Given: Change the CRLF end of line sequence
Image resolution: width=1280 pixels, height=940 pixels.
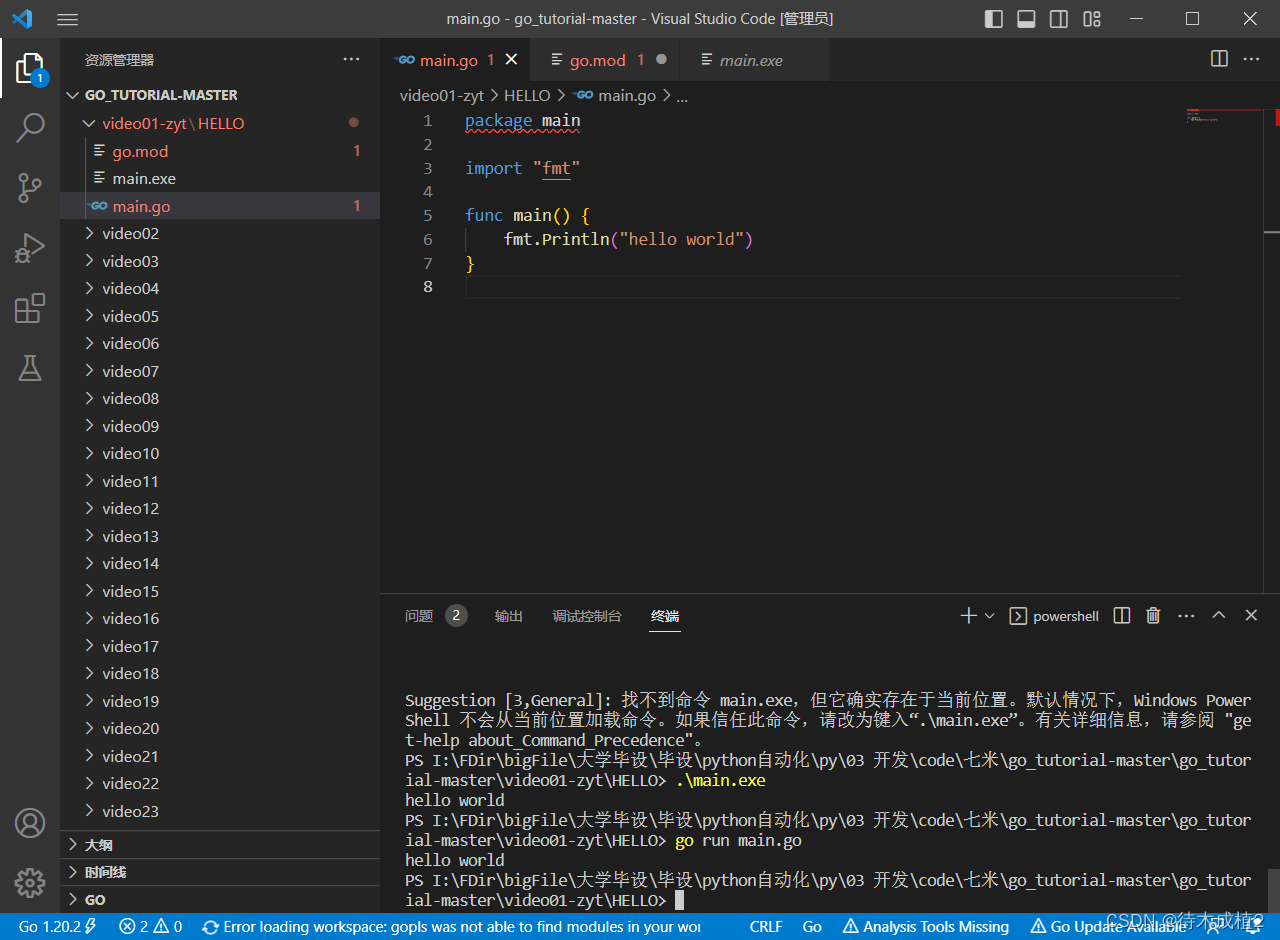Looking at the screenshot, I should (766, 927).
